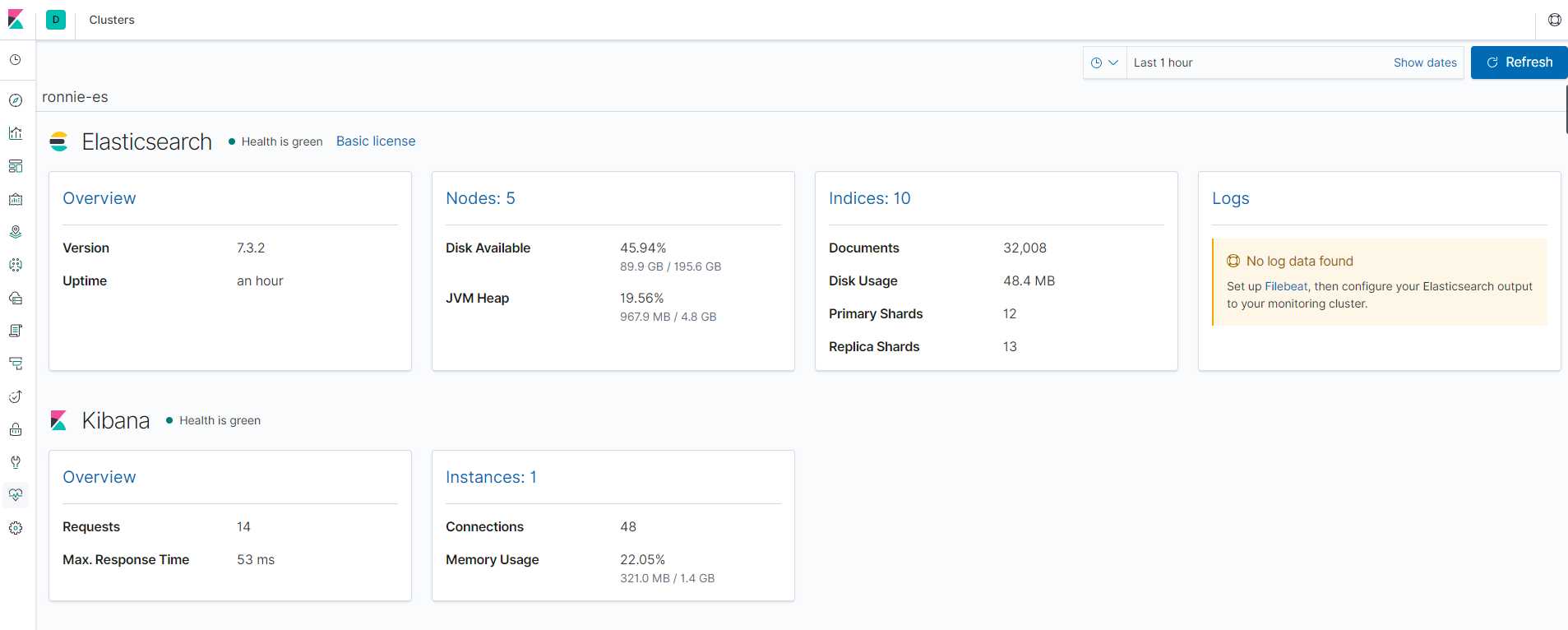This screenshot has height=630, width=1568.
Task: Open the Instances: 1 link
Action: coord(491,477)
